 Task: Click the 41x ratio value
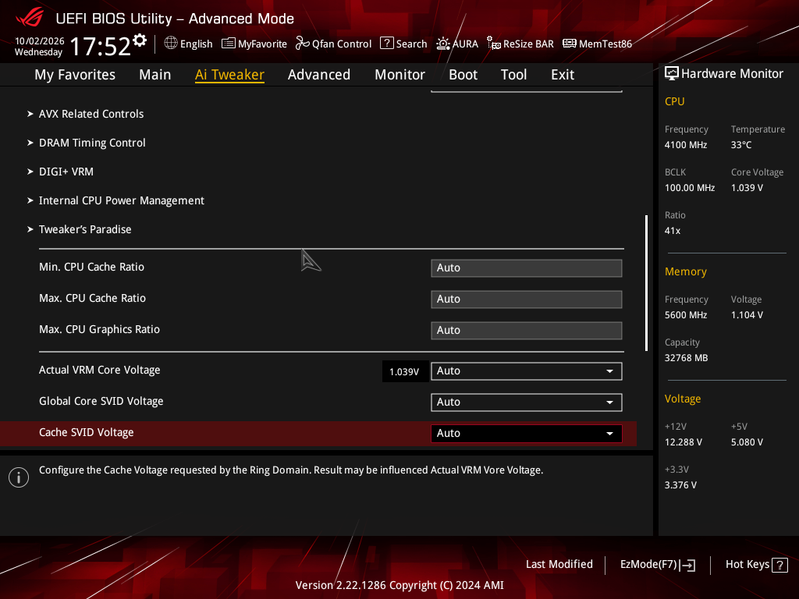click(672, 231)
